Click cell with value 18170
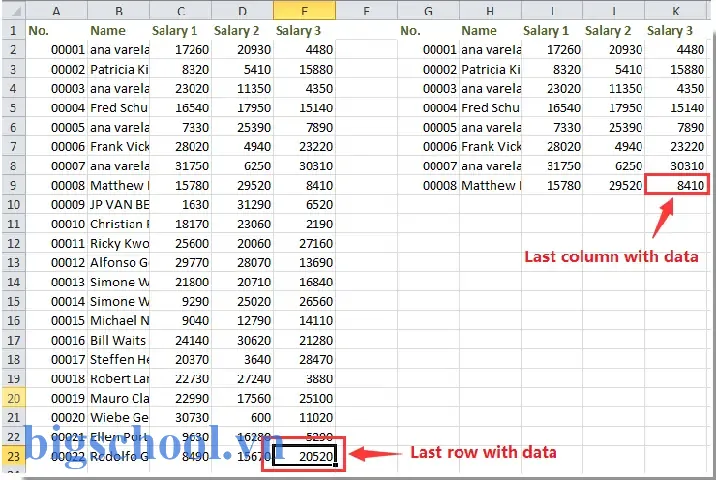 [180, 224]
